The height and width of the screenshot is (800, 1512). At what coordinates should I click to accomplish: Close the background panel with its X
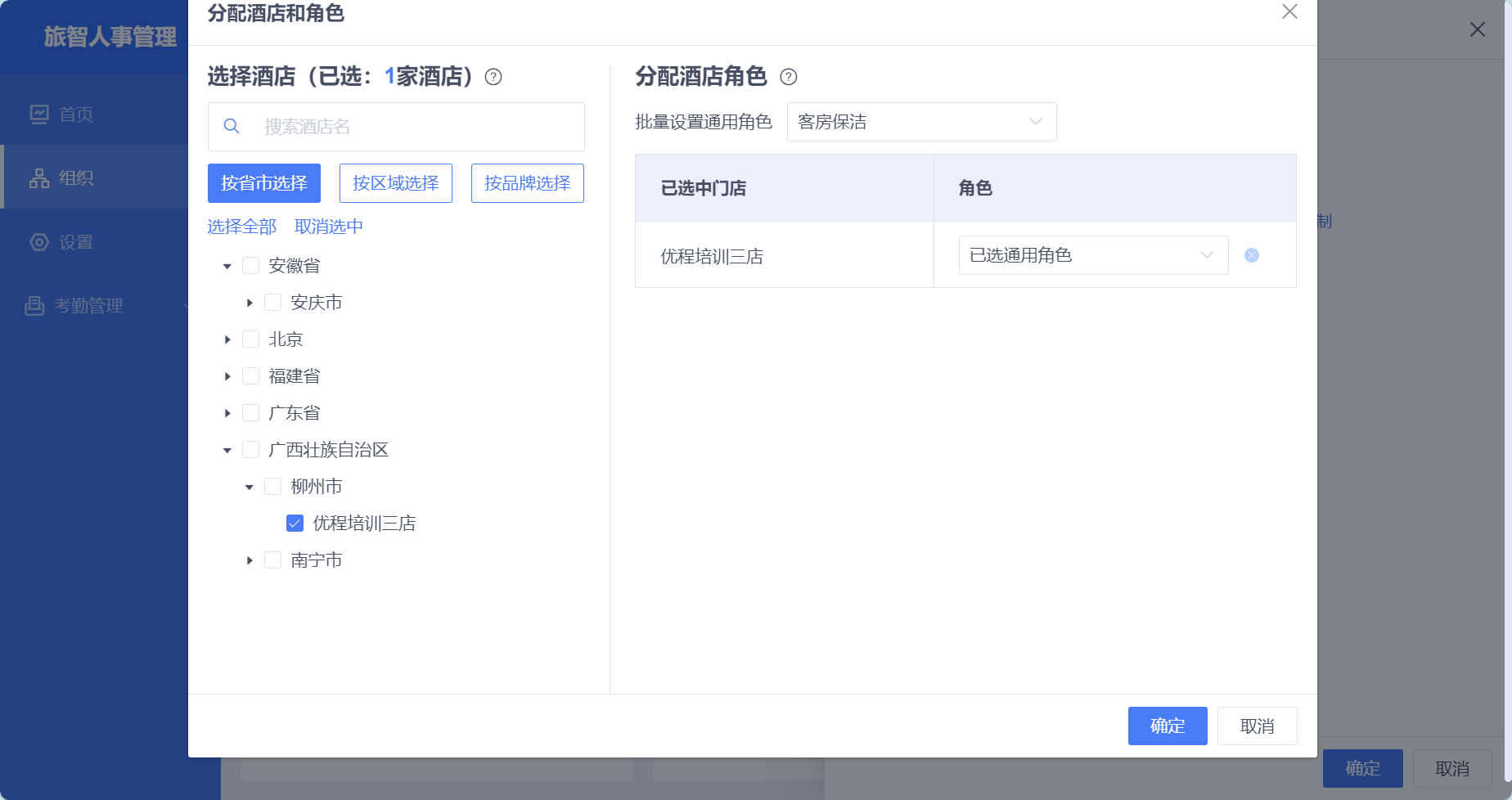(1478, 29)
